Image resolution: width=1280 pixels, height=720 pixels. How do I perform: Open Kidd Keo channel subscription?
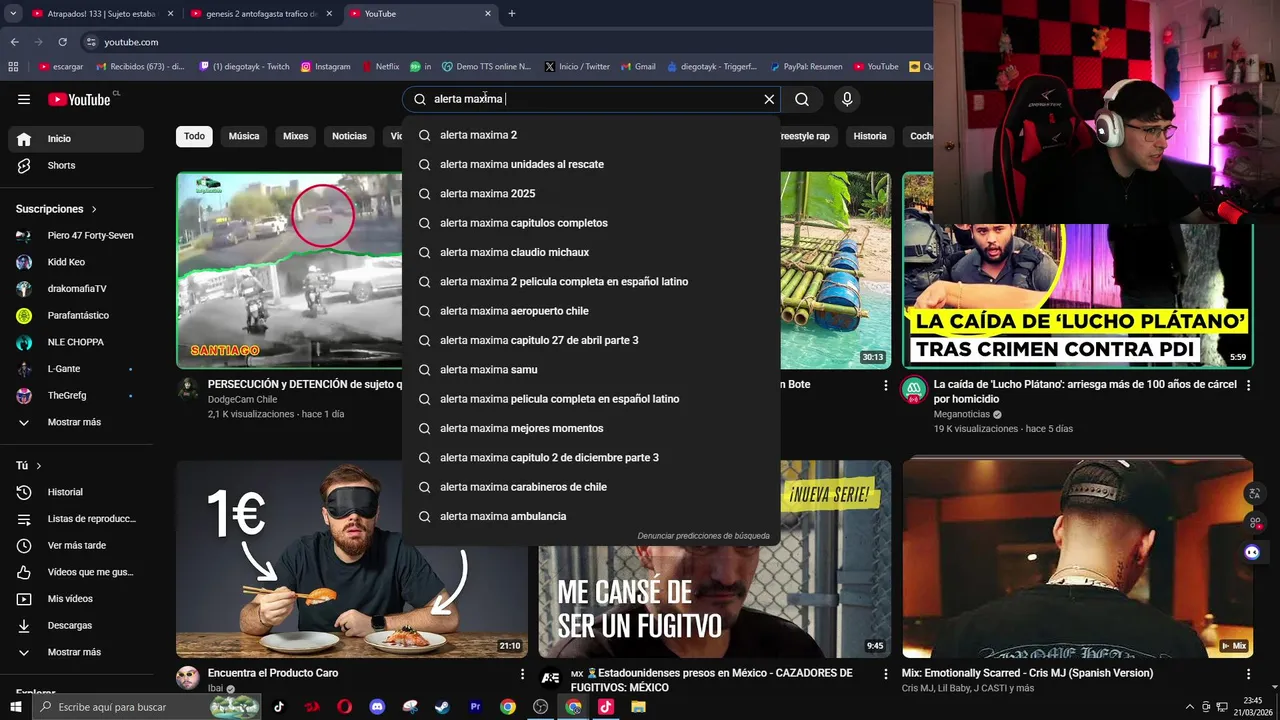click(76, 262)
